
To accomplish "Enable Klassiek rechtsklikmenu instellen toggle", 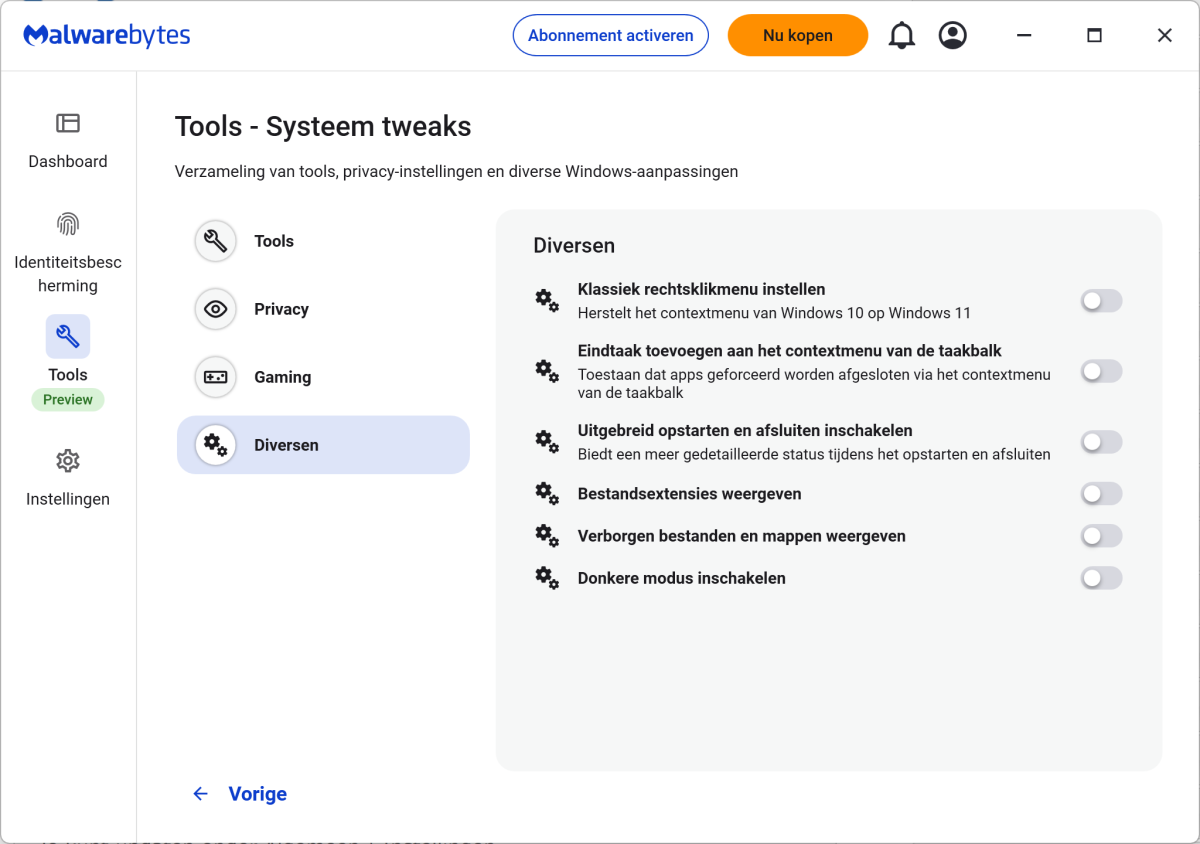I will point(1101,301).
